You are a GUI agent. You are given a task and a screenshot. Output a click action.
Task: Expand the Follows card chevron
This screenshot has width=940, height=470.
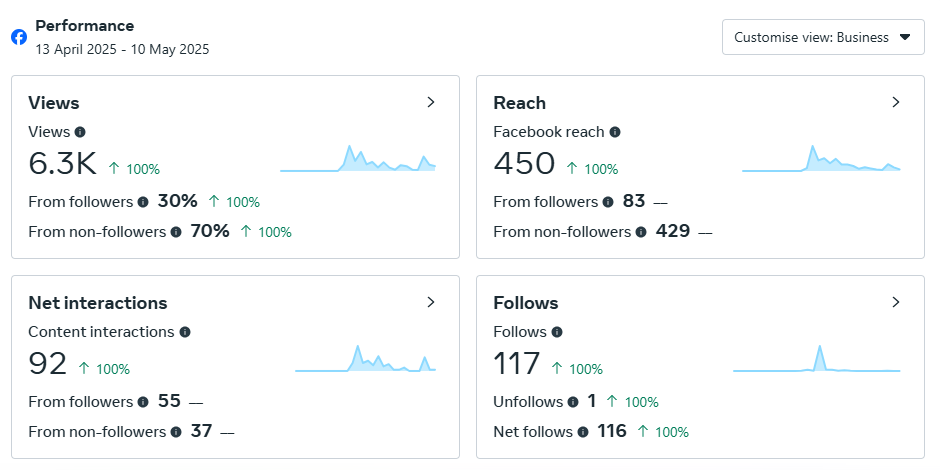pos(896,302)
